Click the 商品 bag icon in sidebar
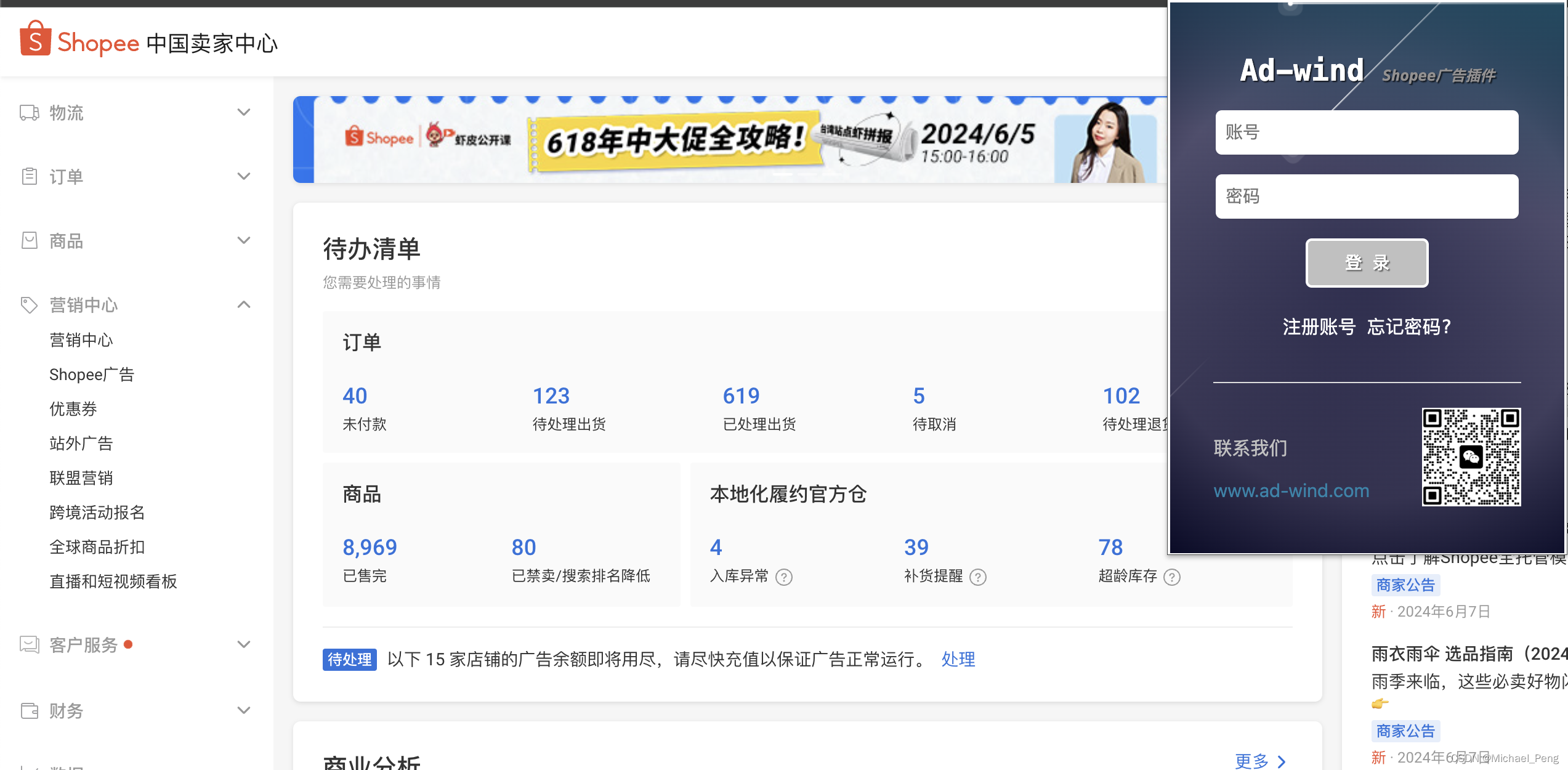The width and height of the screenshot is (1568, 770). point(29,241)
